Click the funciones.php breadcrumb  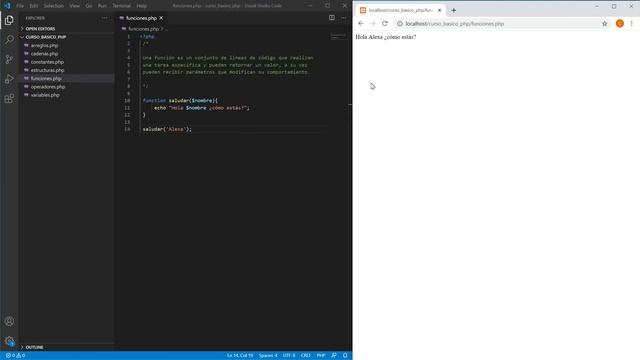click(x=143, y=29)
